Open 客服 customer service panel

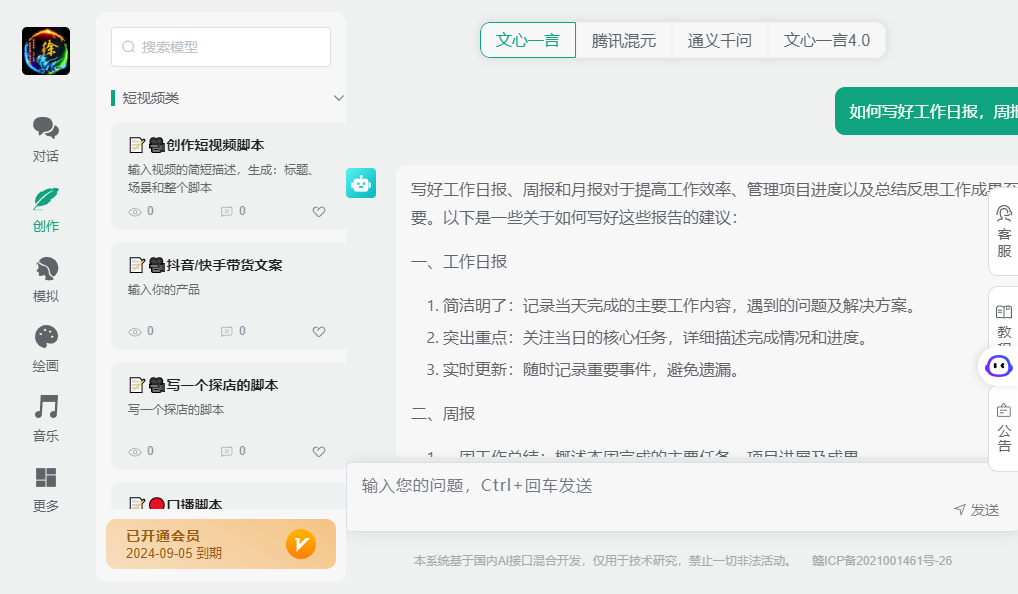click(x=1003, y=232)
